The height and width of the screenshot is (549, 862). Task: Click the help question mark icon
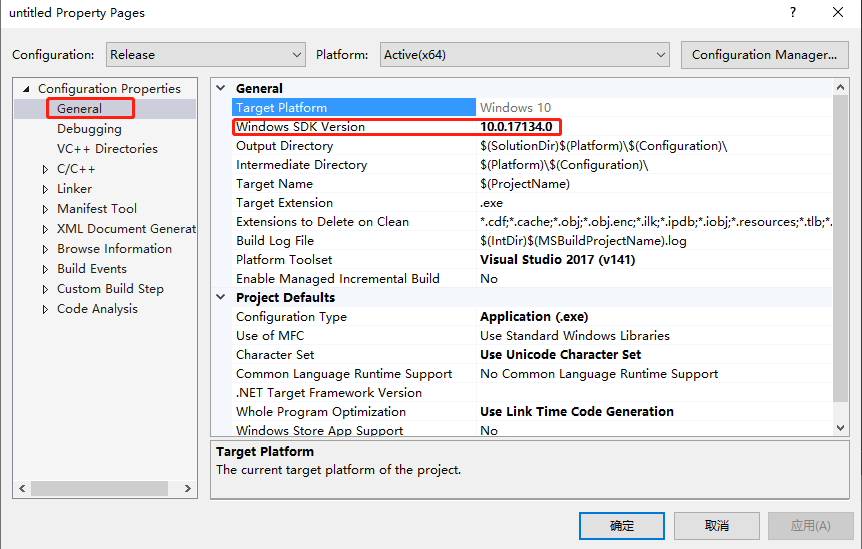pyautogui.click(x=793, y=13)
